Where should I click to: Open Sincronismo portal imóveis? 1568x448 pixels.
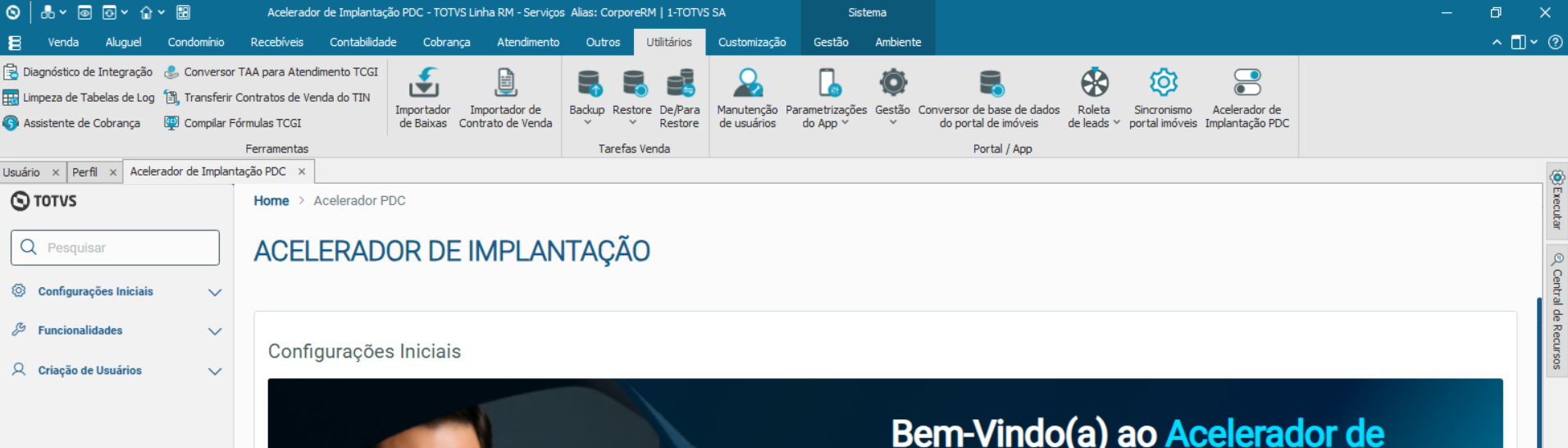tap(1163, 98)
